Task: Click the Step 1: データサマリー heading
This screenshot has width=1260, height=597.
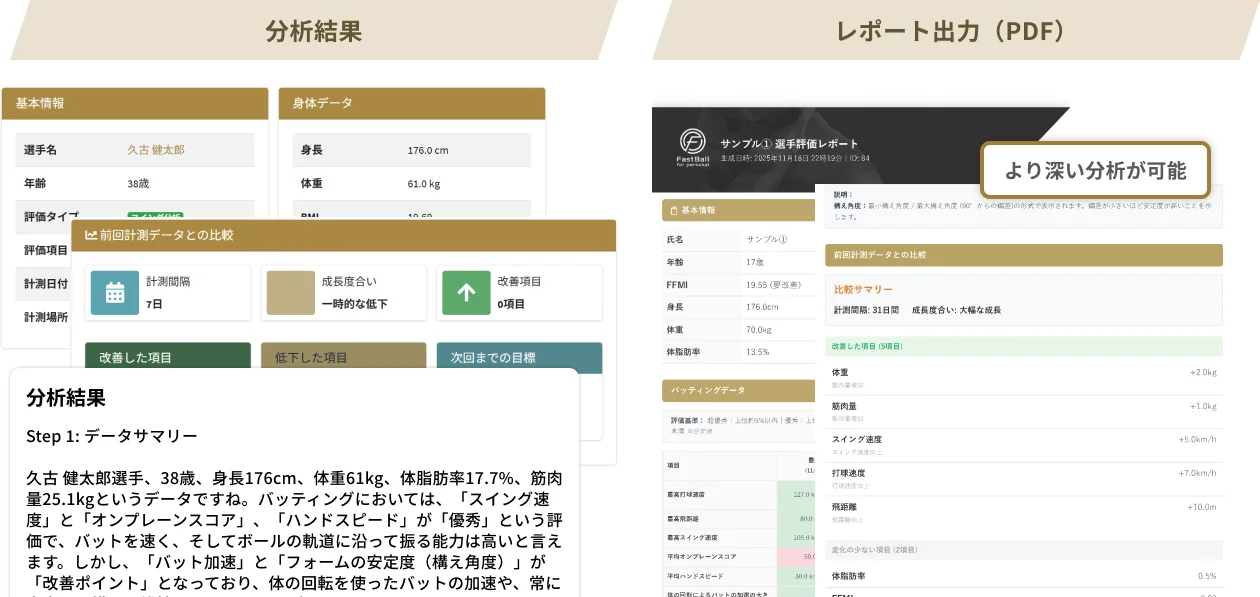Action: (112, 436)
